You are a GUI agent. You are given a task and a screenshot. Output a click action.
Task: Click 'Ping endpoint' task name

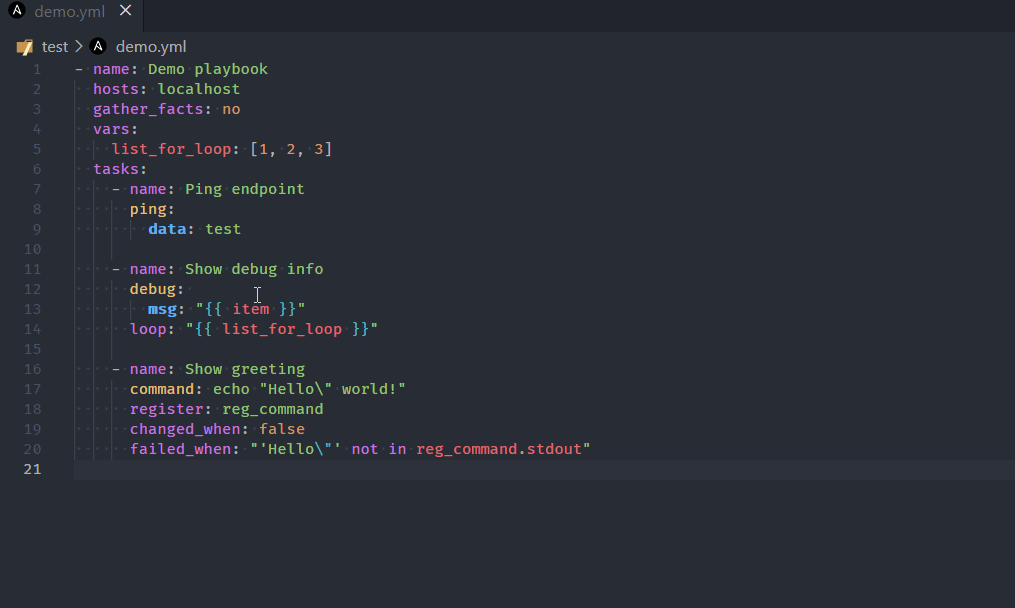point(245,189)
